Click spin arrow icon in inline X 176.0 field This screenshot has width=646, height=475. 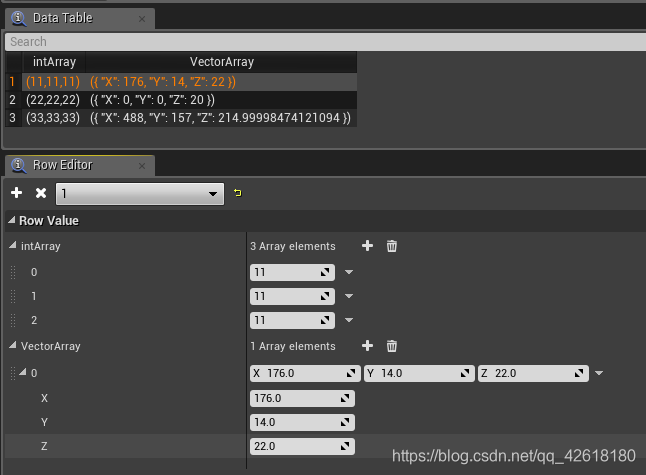point(351,373)
